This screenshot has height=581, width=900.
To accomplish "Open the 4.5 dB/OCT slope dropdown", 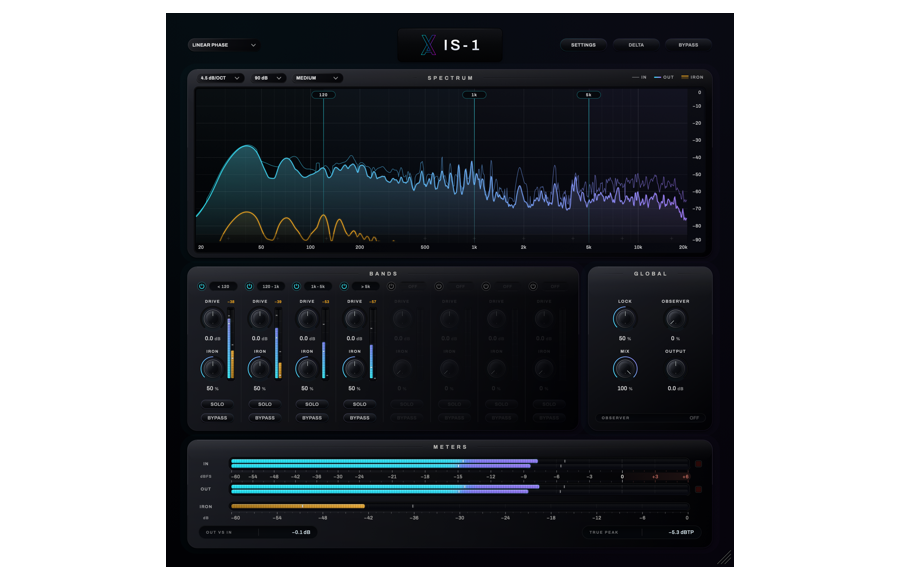I will click(220, 78).
